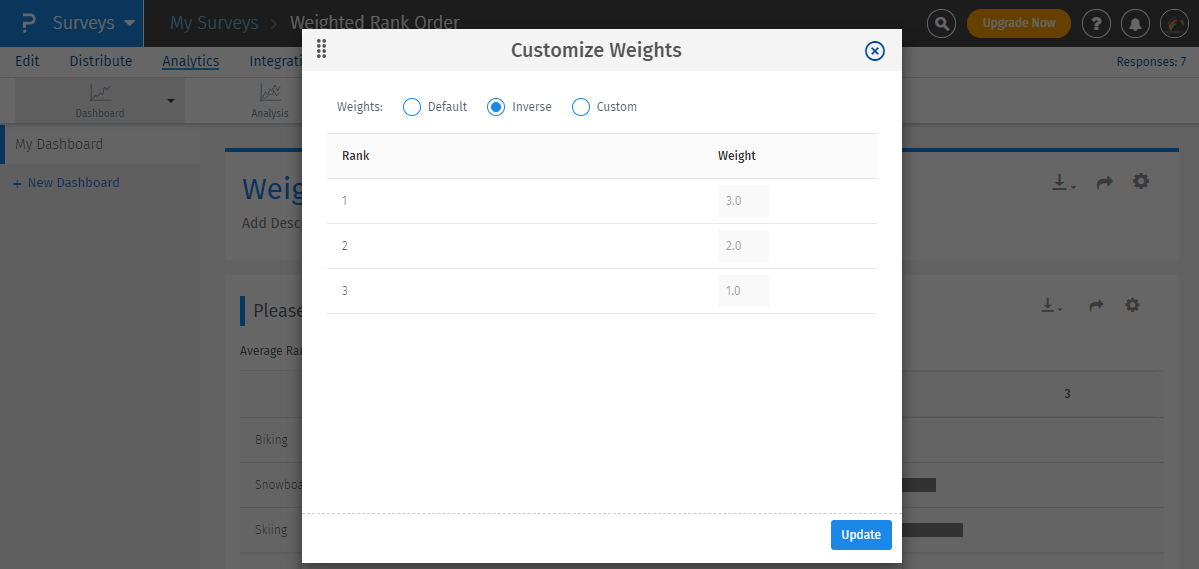1199x569 pixels.
Task: Close the Customize Weights dialog
Action: 874,50
